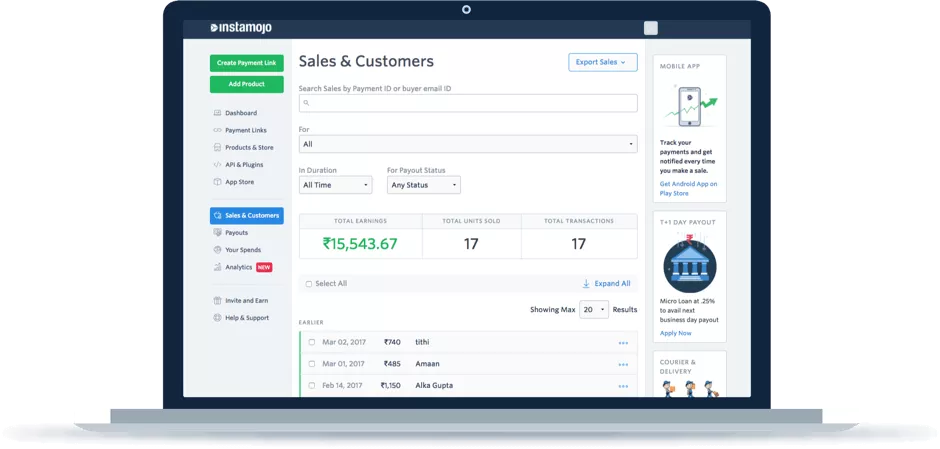The image size is (940, 449).
Task: Open the three-dot menu for Alka Gupta
Action: pyautogui.click(x=623, y=386)
